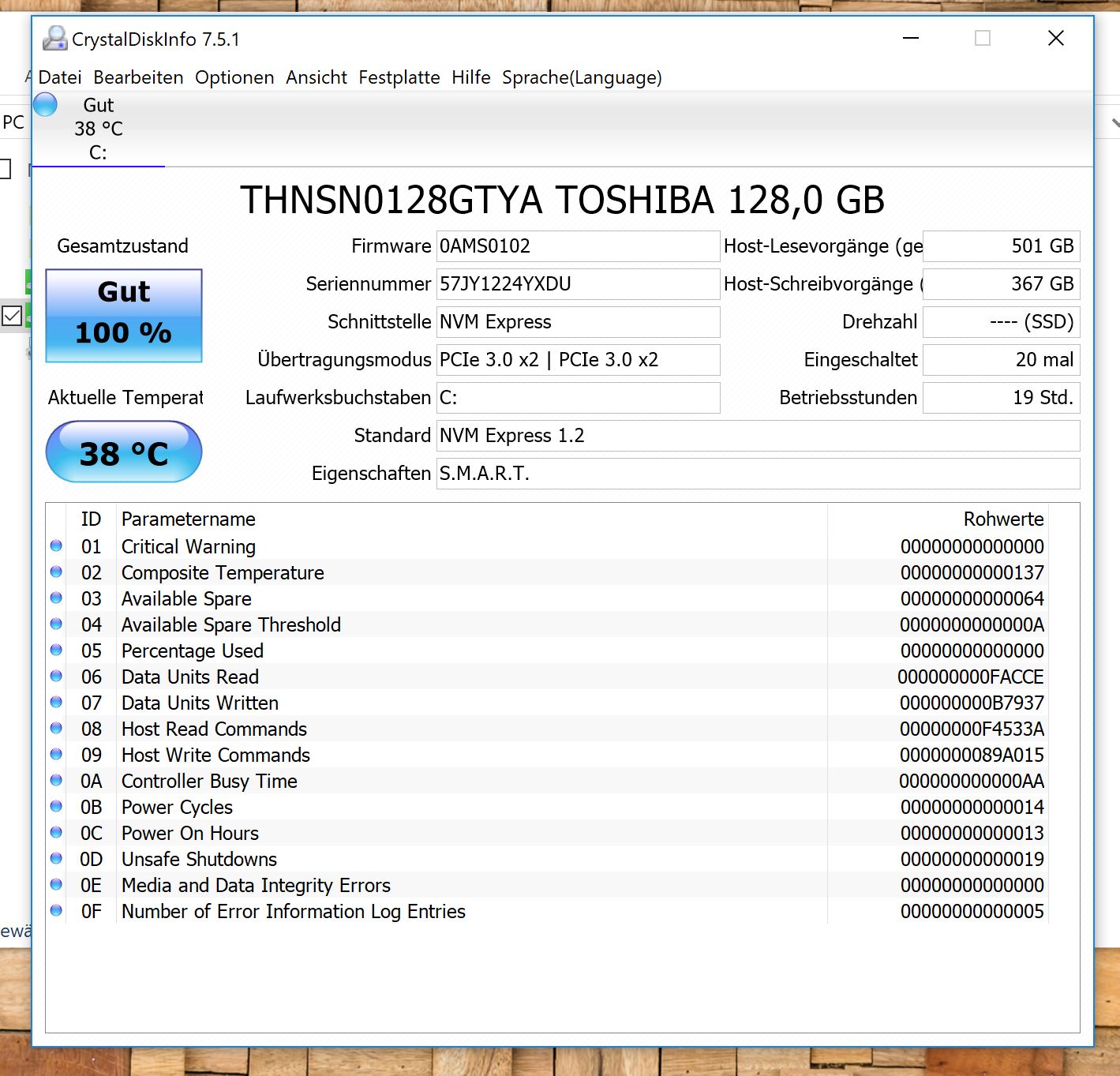Open the Optionen menu

(234, 77)
